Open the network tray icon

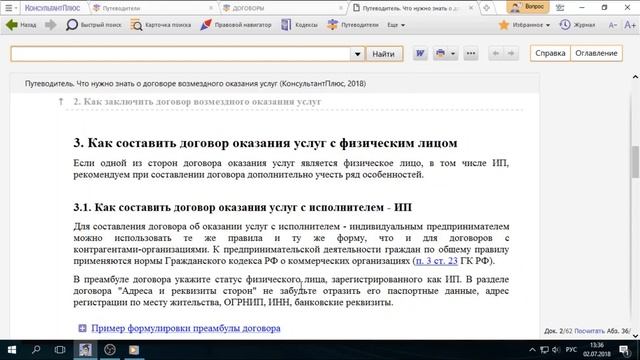coord(544,350)
